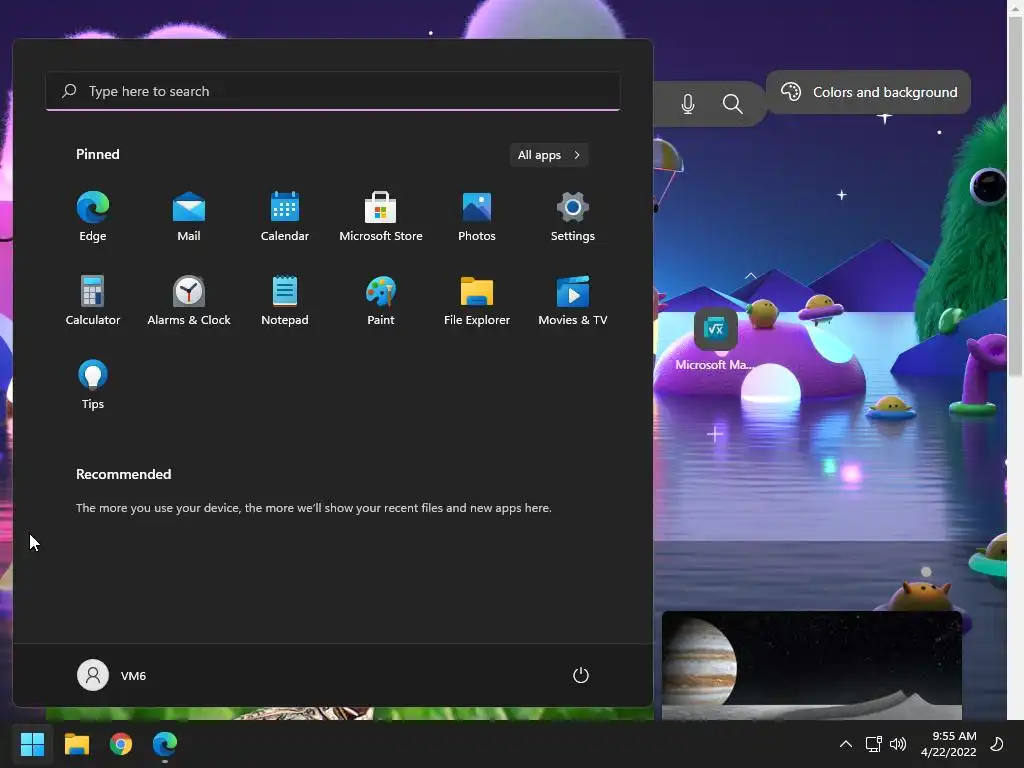Image resolution: width=1024 pixels, height=768 pixels.
Task: Open the Calendar app
Action: click(x=285, y=217)
